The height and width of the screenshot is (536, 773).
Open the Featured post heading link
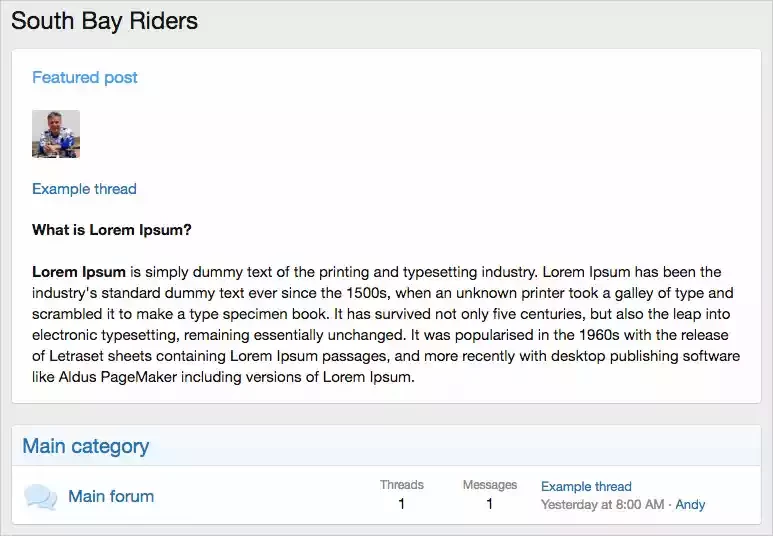coord(85,77)
